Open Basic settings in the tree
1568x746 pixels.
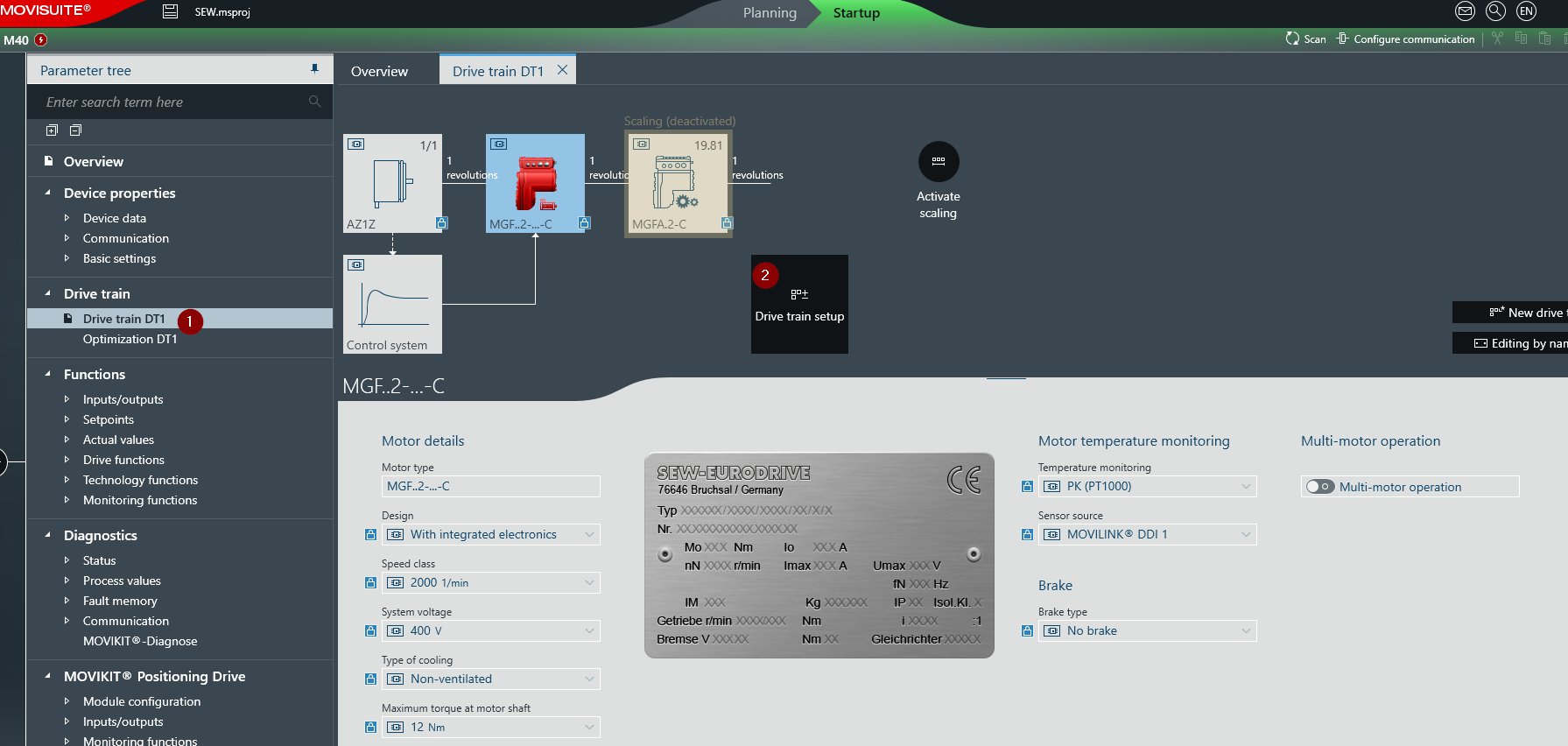[x=119, y=258]
